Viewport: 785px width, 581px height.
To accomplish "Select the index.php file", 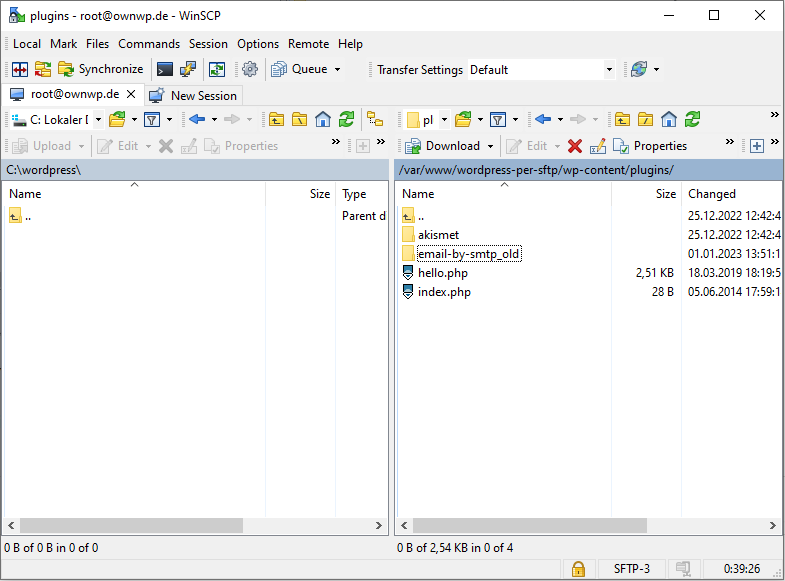I will (x=445, y=292).
